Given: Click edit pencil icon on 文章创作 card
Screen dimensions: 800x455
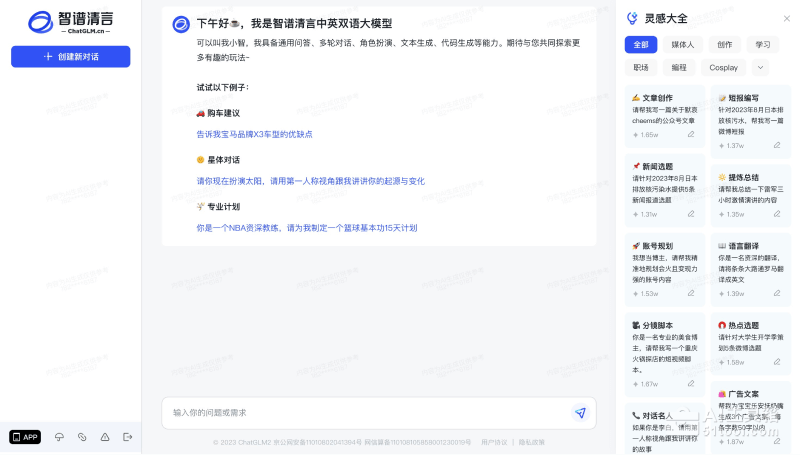Looking at the screenshot, I should coord(691,133).
